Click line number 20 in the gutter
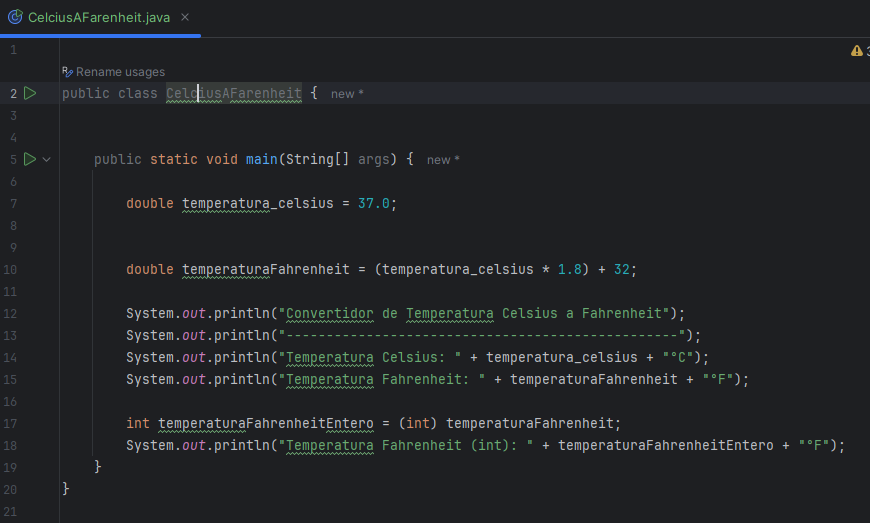Screen dimensions: 870x523 tap(10, 488)
